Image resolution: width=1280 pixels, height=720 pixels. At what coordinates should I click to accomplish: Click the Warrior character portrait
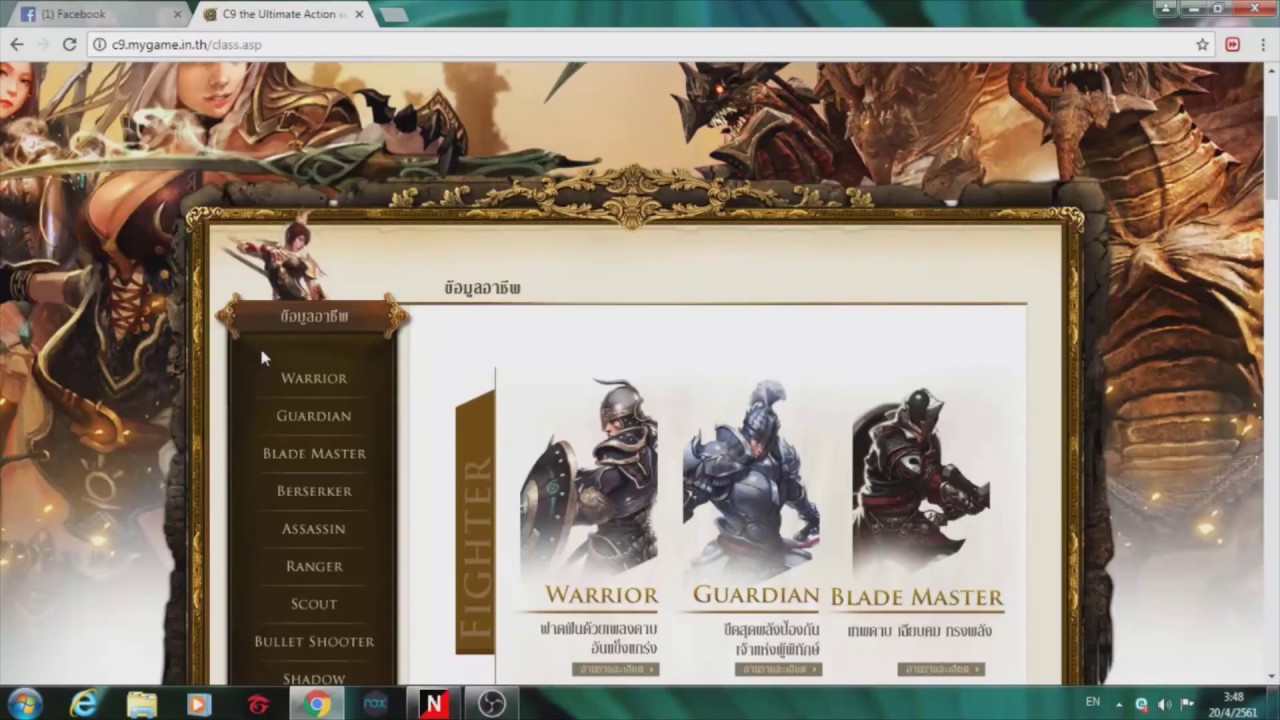(590, 475)
